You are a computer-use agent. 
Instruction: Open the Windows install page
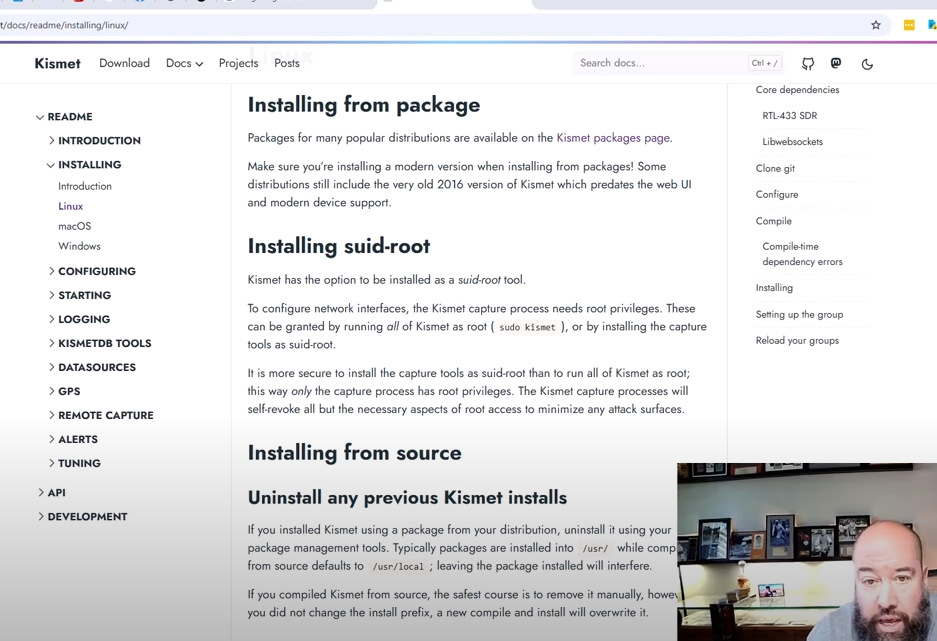79,246
